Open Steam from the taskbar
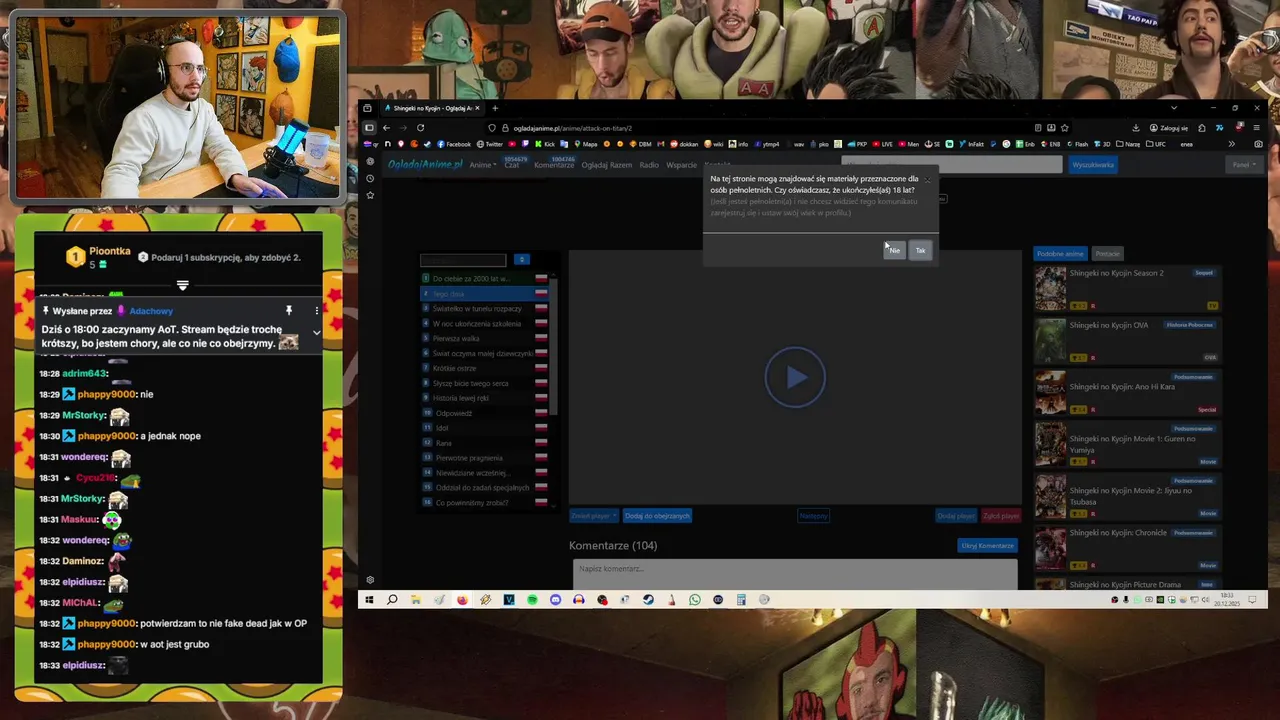Viewport: 1280px width, 720px height. [648, 600]
